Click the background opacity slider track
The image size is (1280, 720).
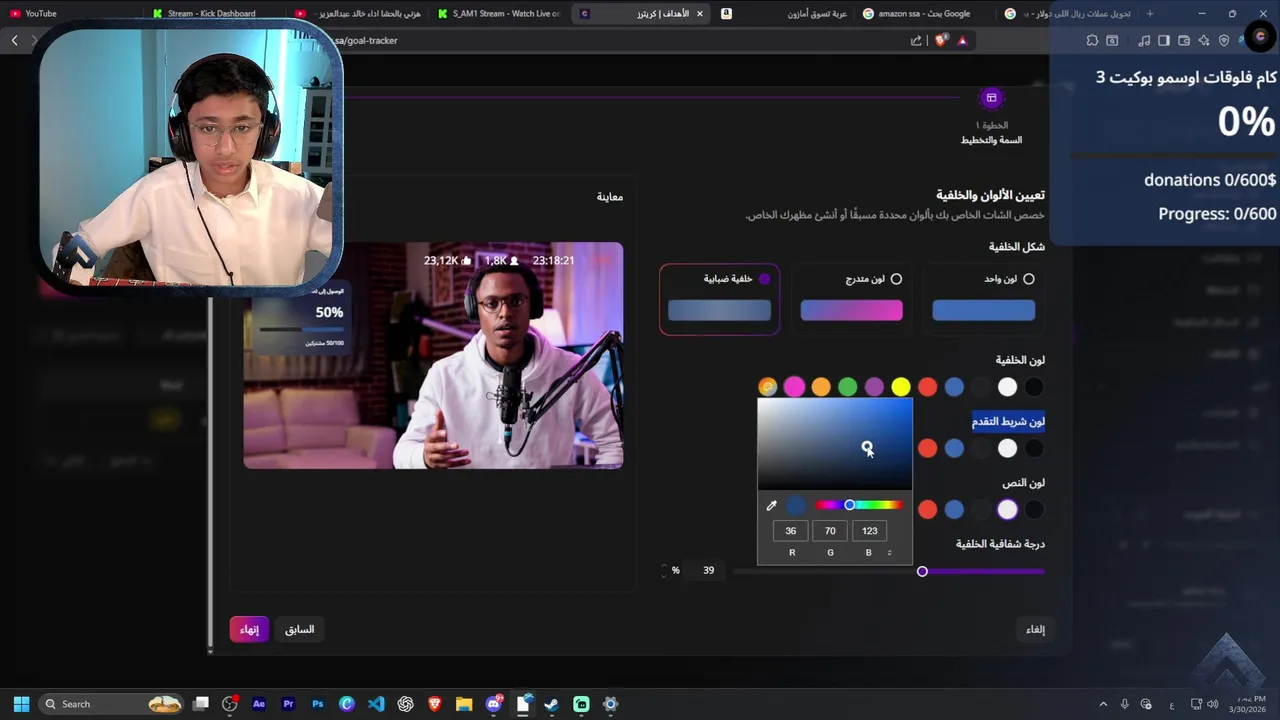point(889,571)
